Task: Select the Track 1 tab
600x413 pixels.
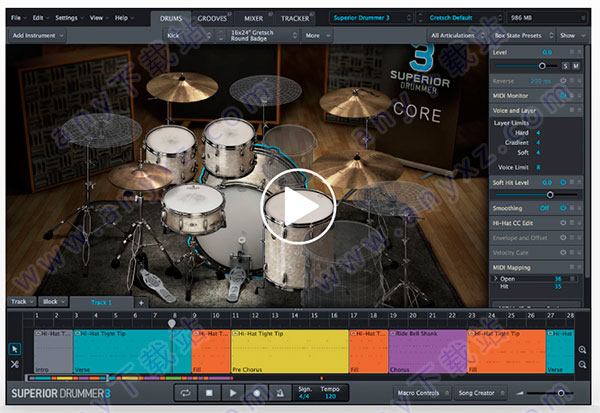Action: coord(101,302)
